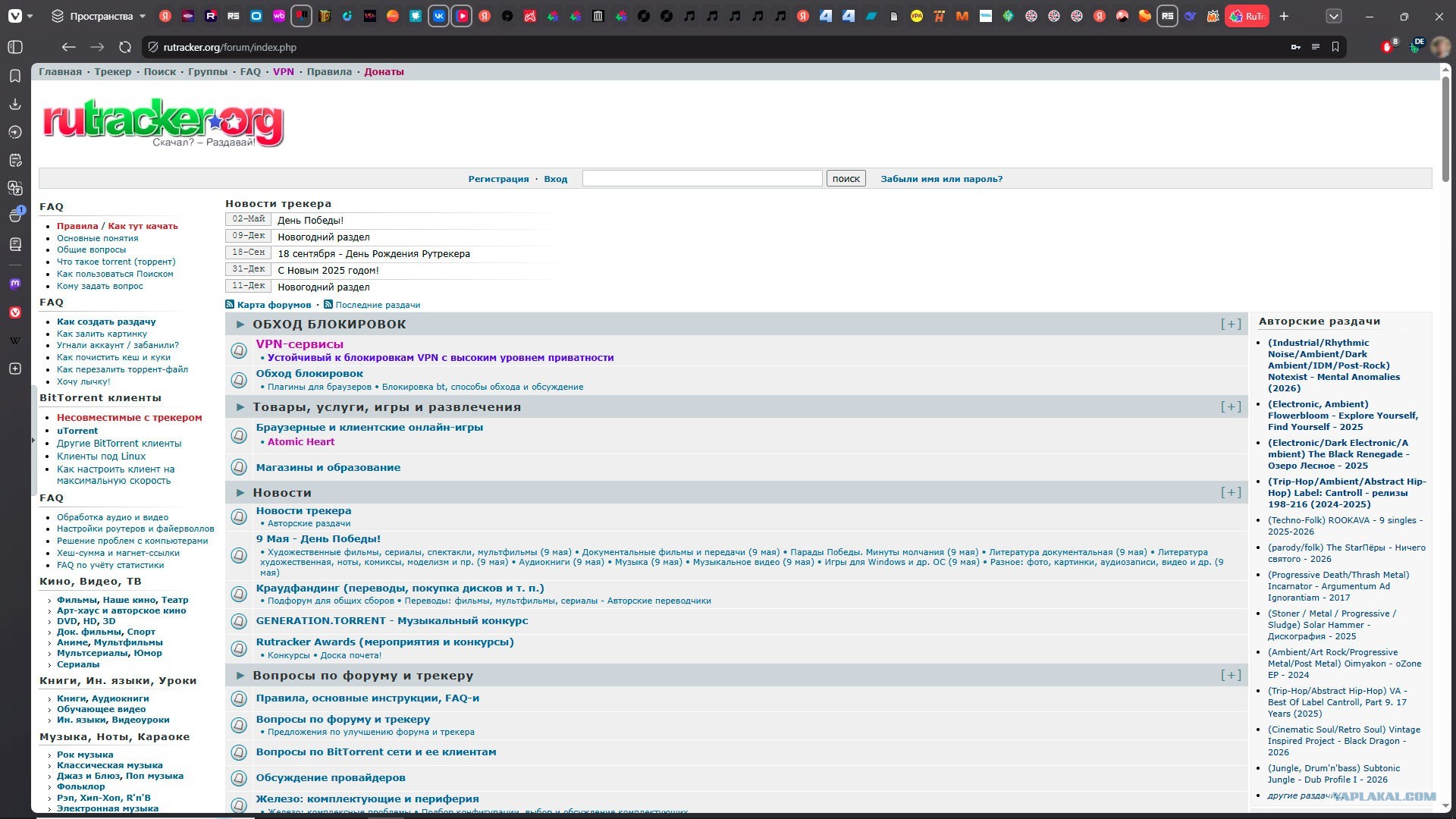Open Группы in the top menu

click(208, 72)
